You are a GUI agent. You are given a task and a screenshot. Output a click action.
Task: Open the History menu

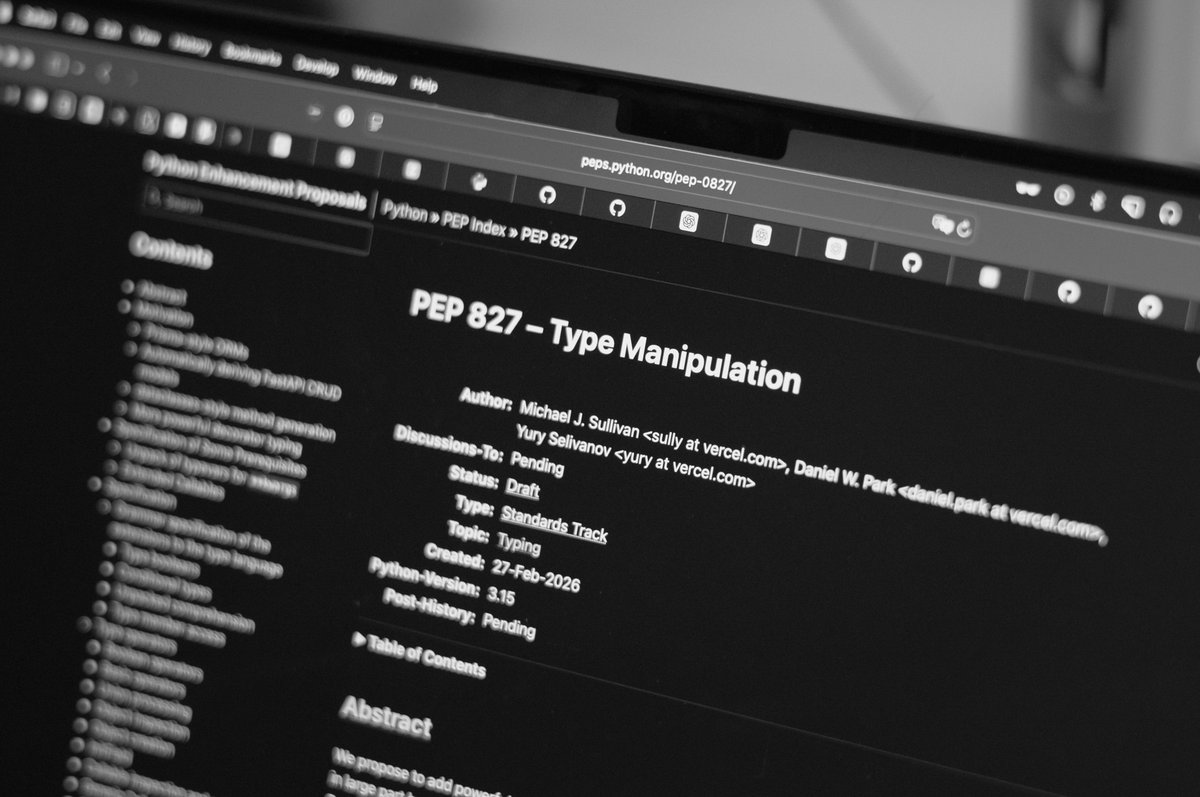coord(193,45)
